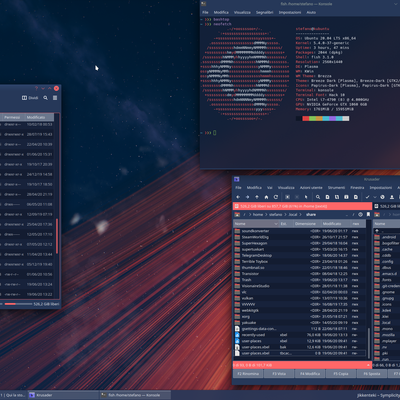Click the vertical scrollbar of the Dolphin list
The height and width of the screenshot is (400, 400).
pos(57,235)
